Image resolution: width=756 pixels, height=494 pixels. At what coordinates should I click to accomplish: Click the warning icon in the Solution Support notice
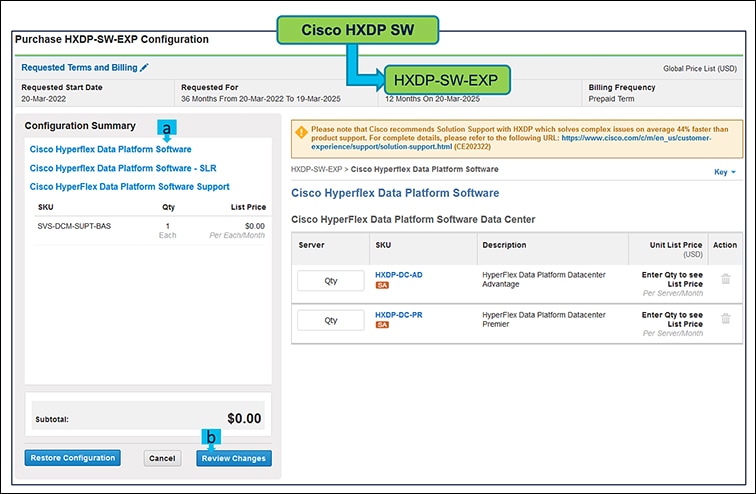[300, 130]
